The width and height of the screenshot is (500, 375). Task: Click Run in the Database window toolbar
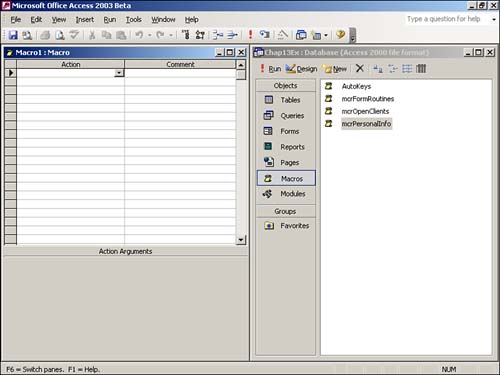tap(270, 69)
